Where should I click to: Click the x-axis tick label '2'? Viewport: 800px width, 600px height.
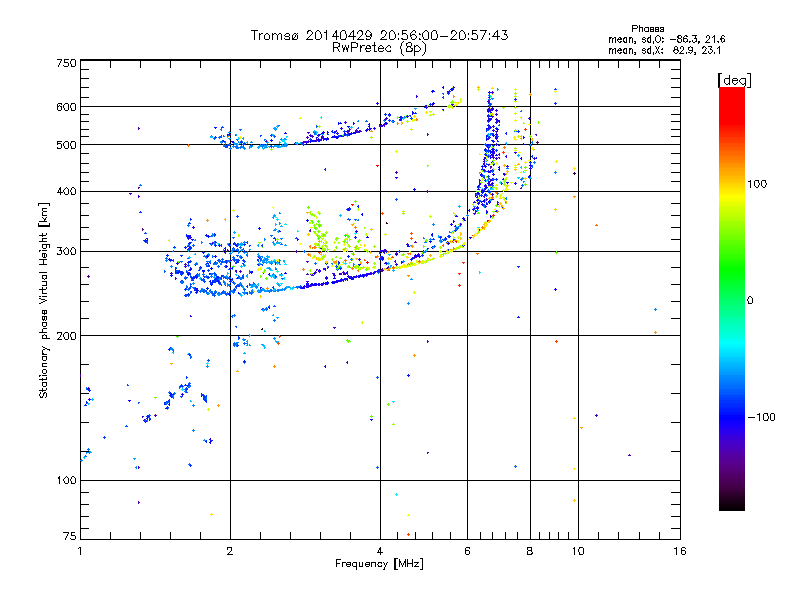(x=230, y=551)
